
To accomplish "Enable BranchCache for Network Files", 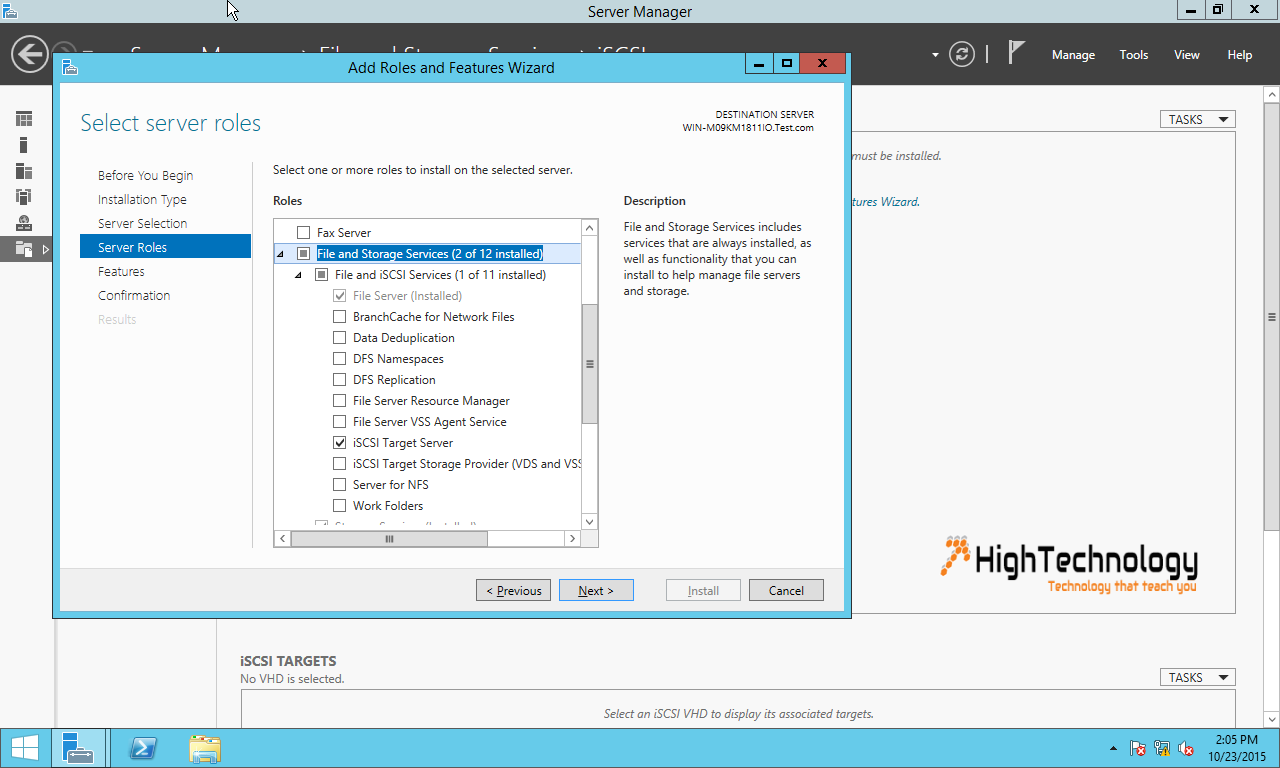I will (340, 316).
